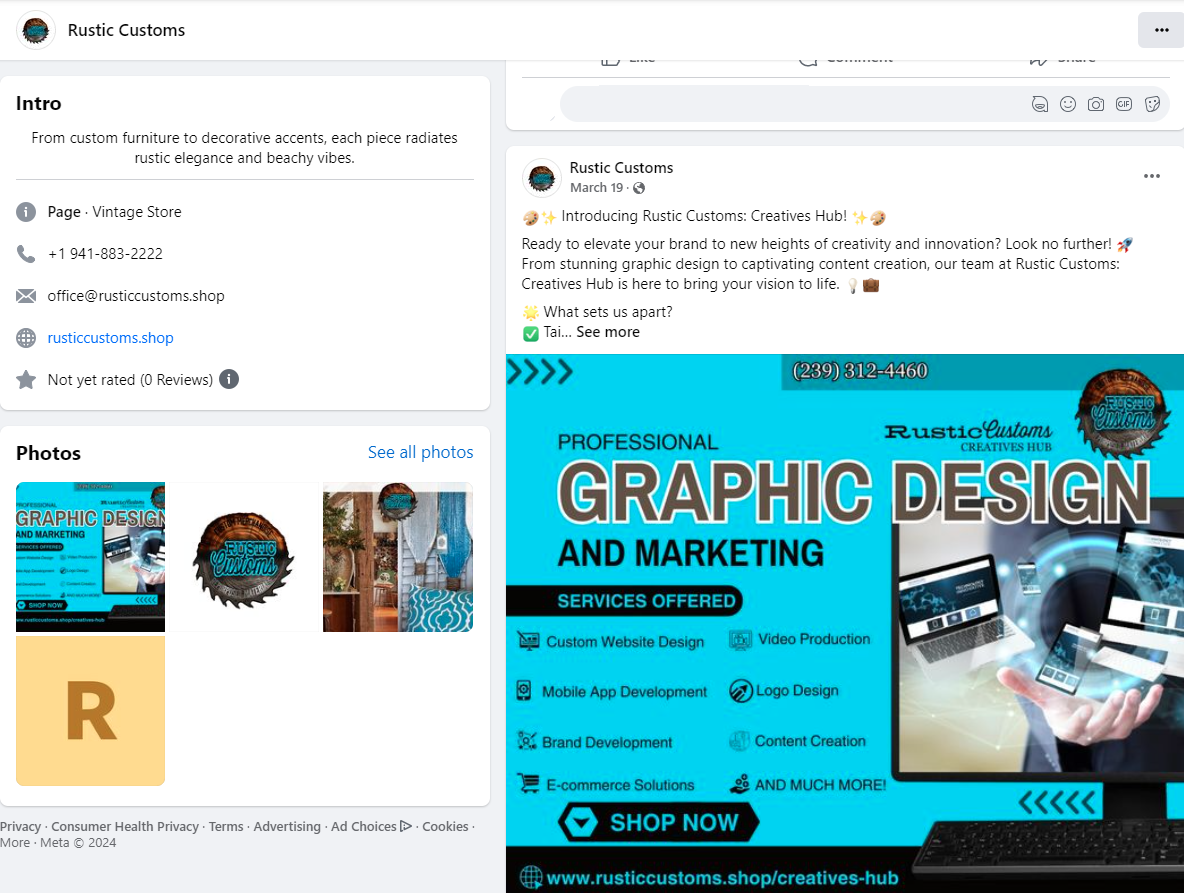Open the Terms footer link
The image size is (1184, 893).
227,827
